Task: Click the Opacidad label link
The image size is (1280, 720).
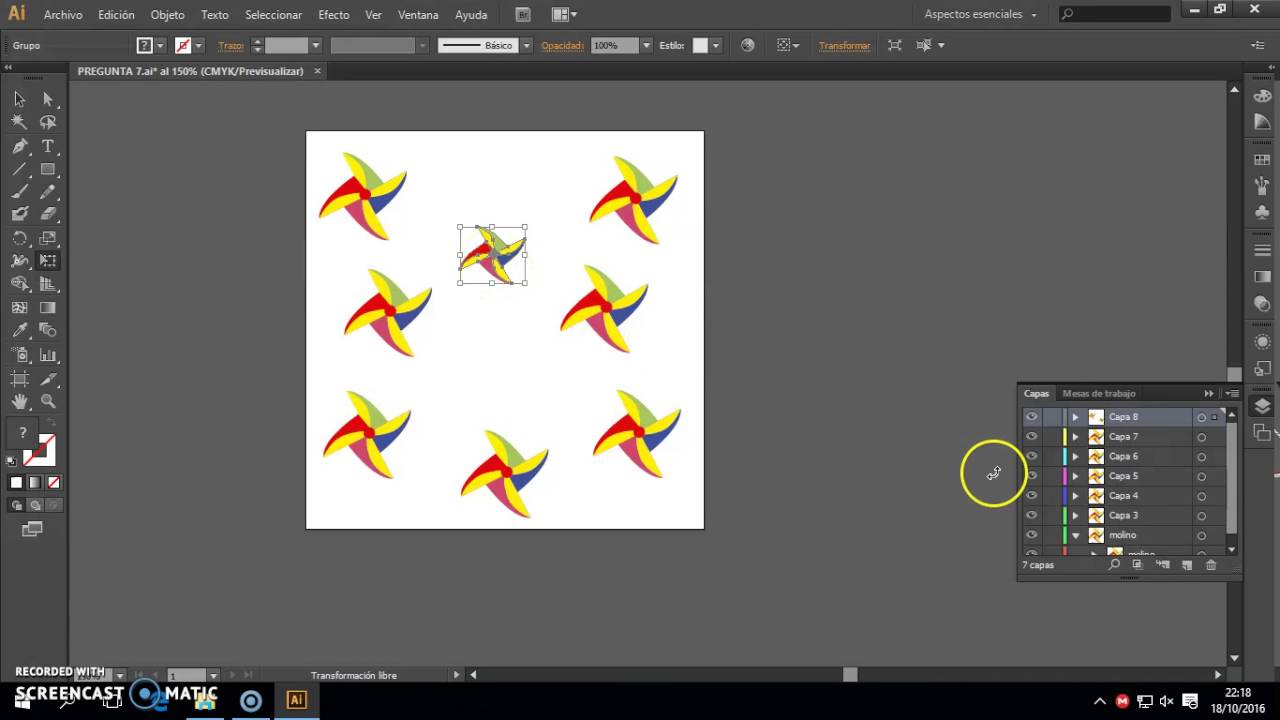Action: click(562, 46)
